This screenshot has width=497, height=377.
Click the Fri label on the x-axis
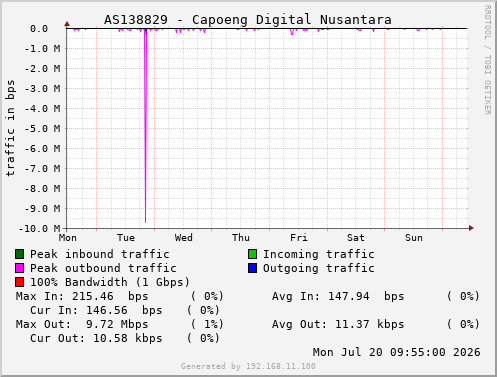coord(299,238)
